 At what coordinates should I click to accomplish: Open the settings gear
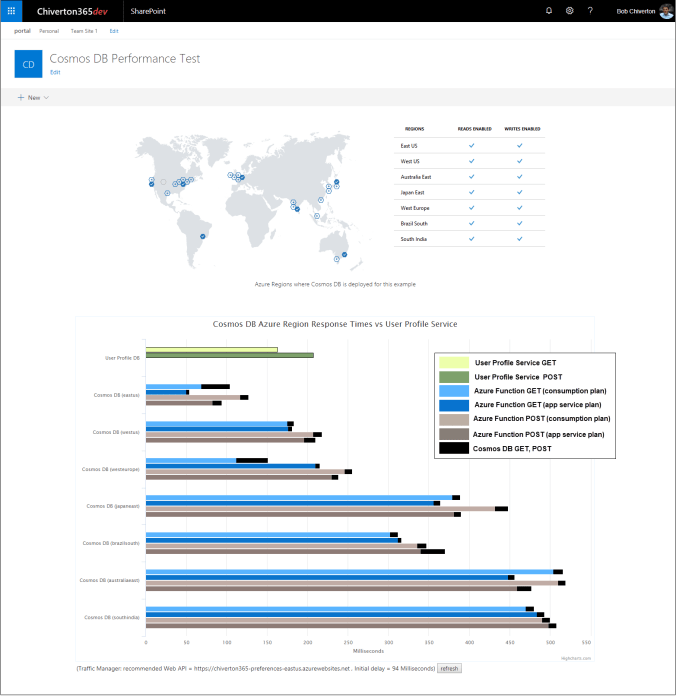click(x=569, y=11)
